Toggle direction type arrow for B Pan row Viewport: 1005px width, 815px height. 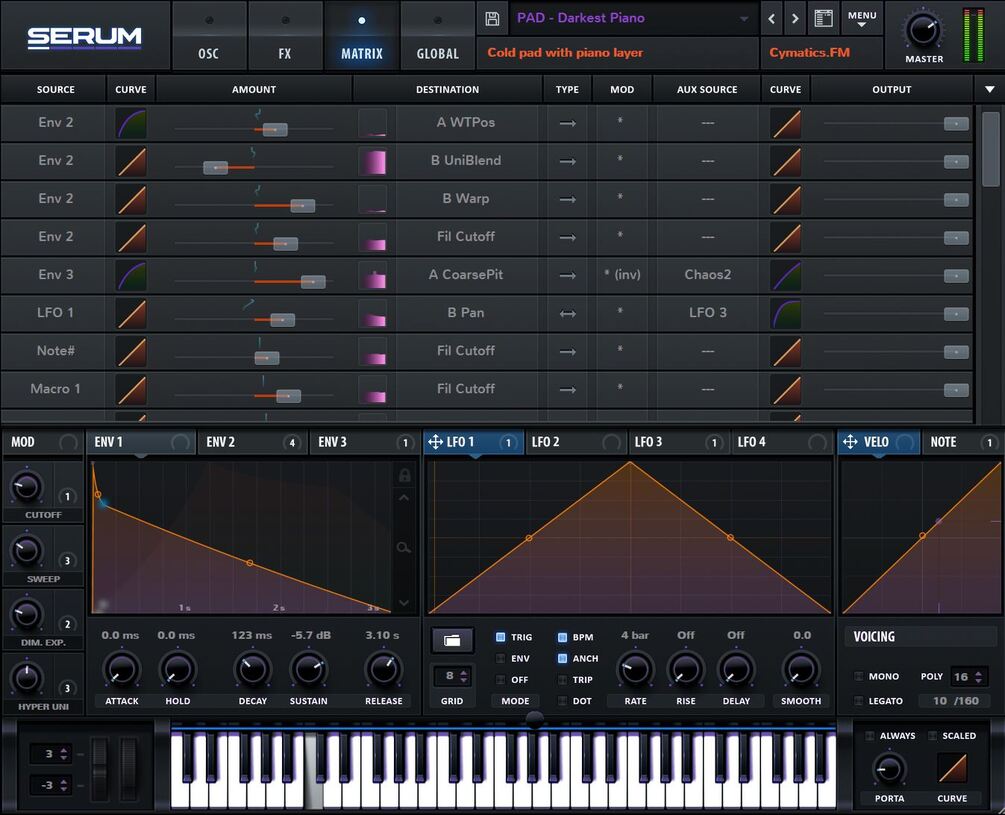point(567,313)
